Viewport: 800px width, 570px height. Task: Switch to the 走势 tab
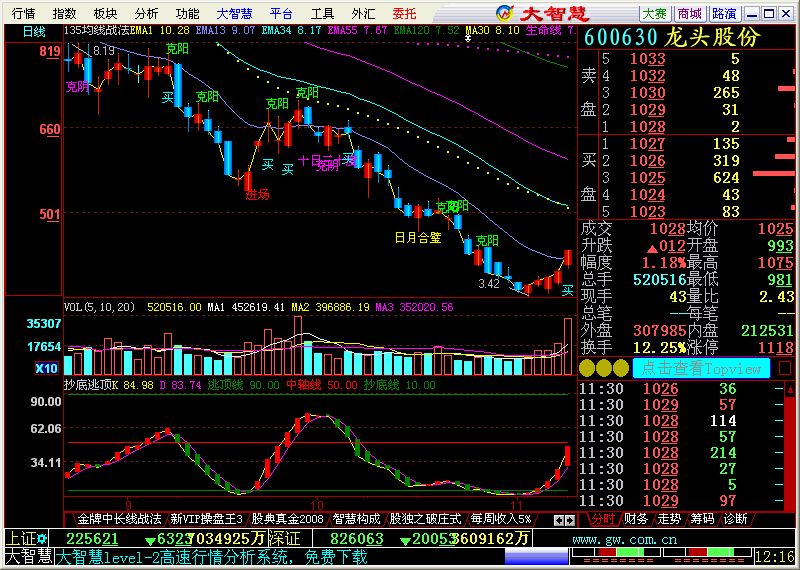[669, 519]
